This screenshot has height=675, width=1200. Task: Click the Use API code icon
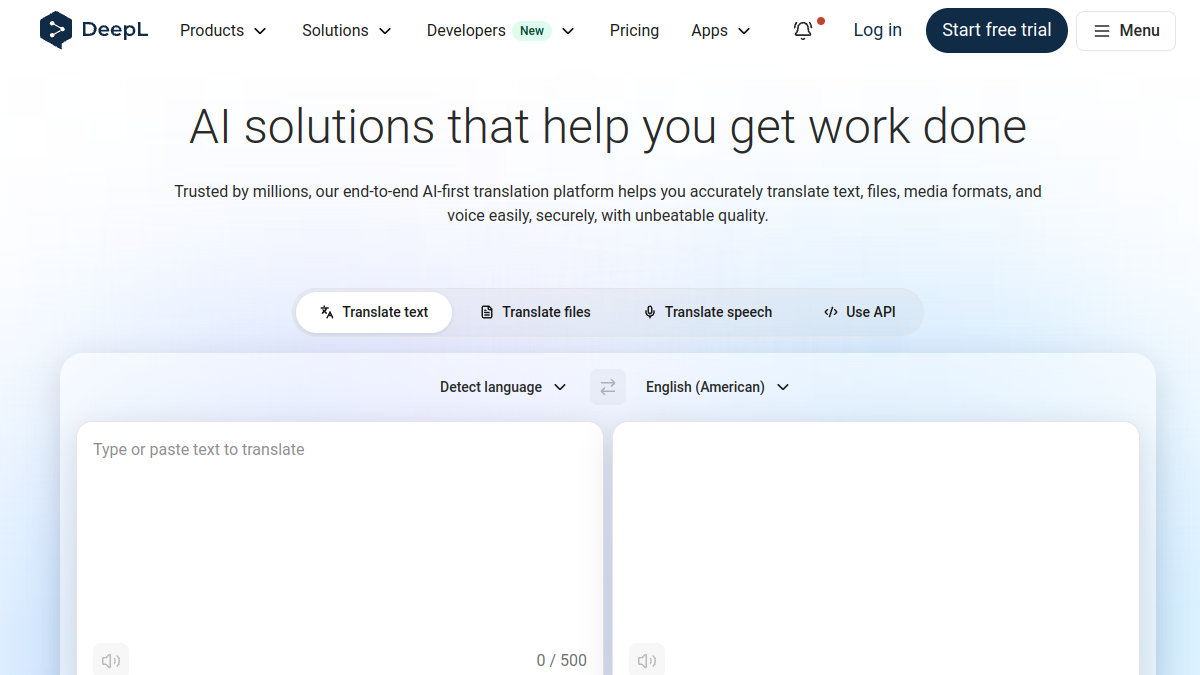pyautogui.click(x=831, y=312)
